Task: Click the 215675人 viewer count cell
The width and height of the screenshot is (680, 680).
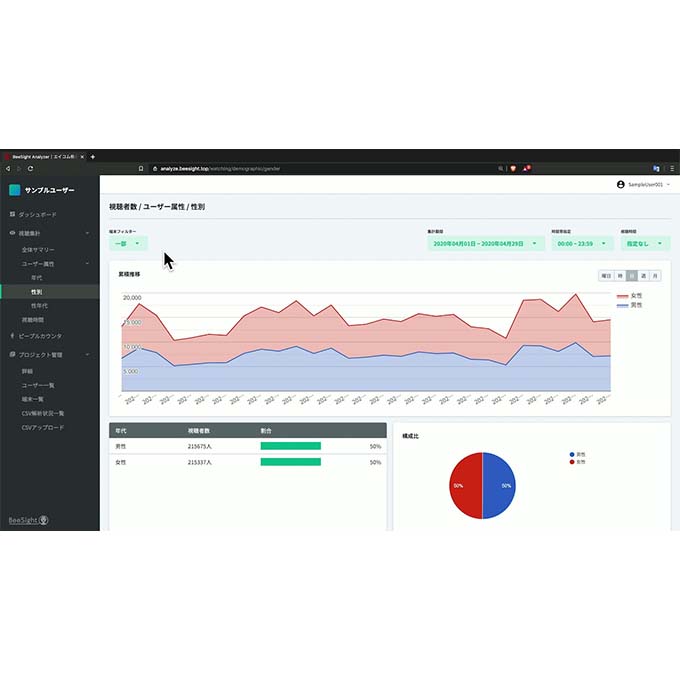Action: pos(199,446)
